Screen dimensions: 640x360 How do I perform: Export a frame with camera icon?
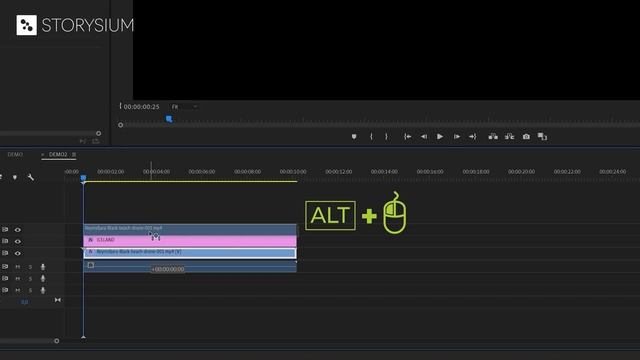click(x=526, y=137)
